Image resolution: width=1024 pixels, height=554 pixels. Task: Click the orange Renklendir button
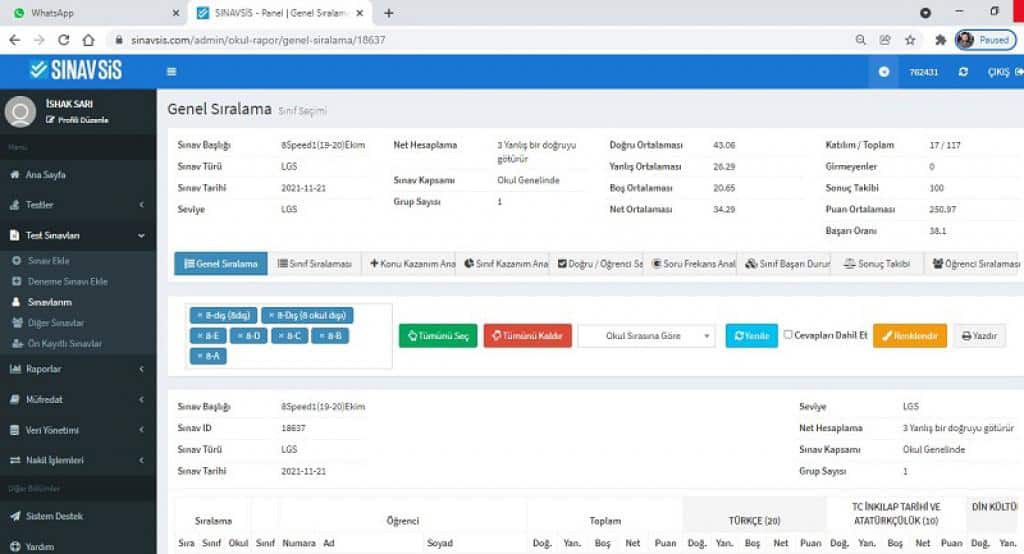(x=909, y=336)
